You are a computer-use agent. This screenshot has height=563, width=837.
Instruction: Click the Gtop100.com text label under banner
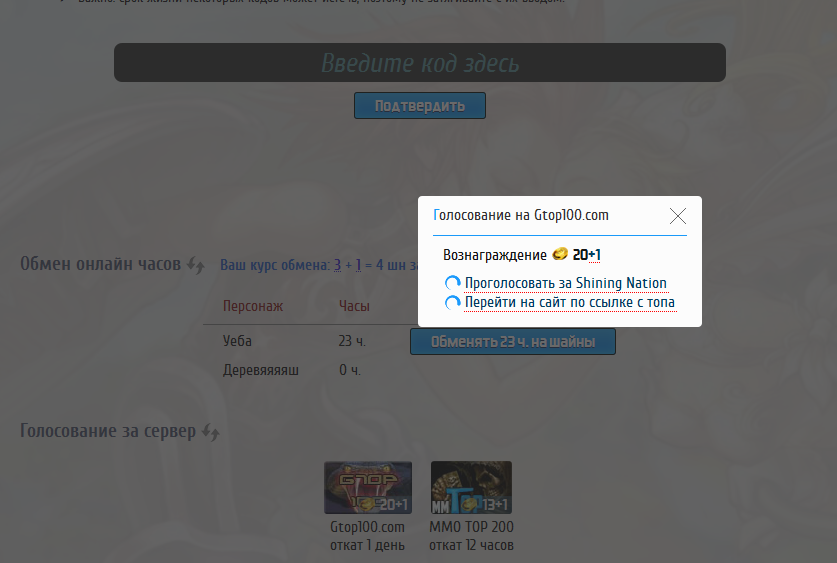point(367,527)
